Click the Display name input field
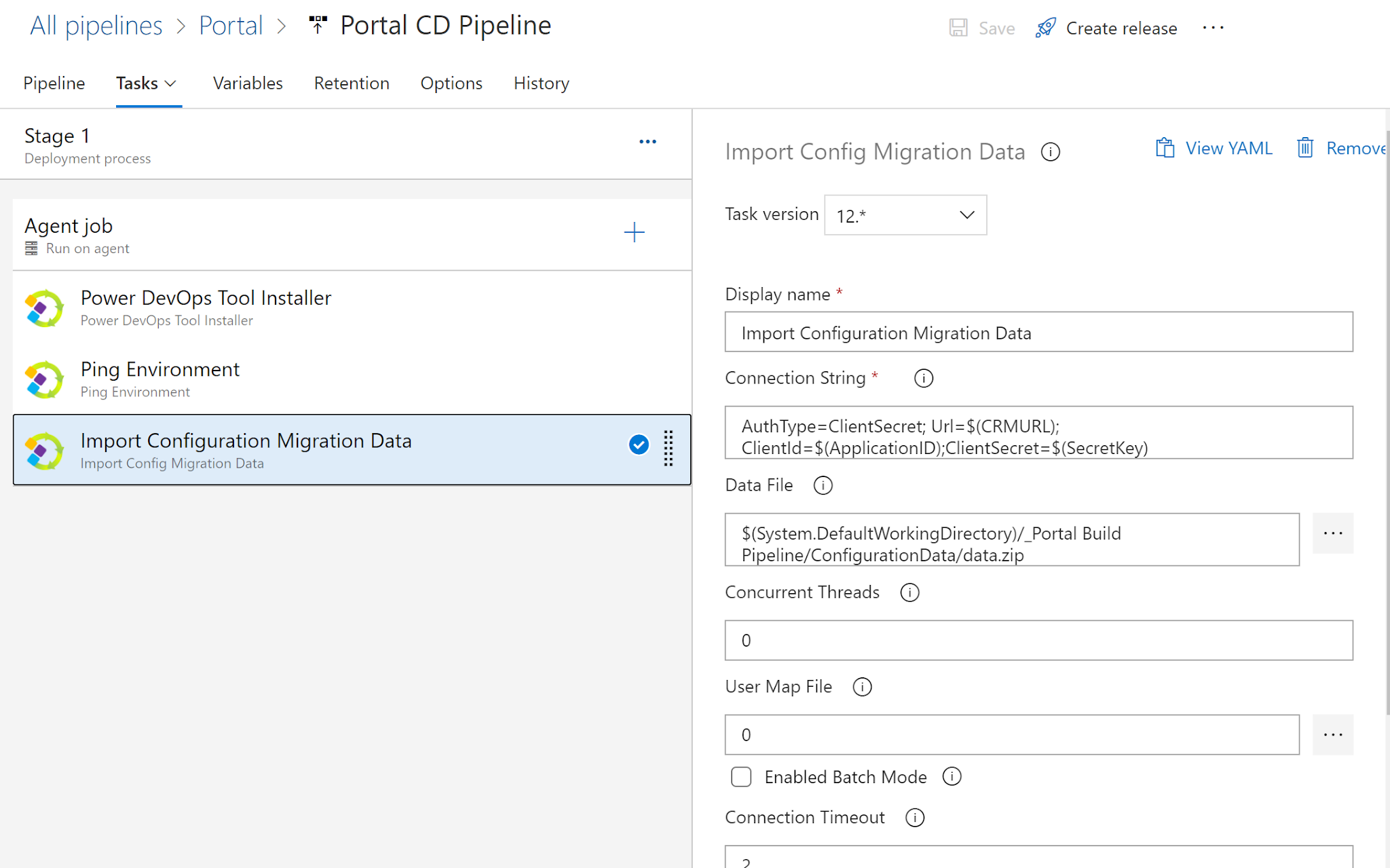This screenshot has height=868, width=1390. click(1038, 333)
